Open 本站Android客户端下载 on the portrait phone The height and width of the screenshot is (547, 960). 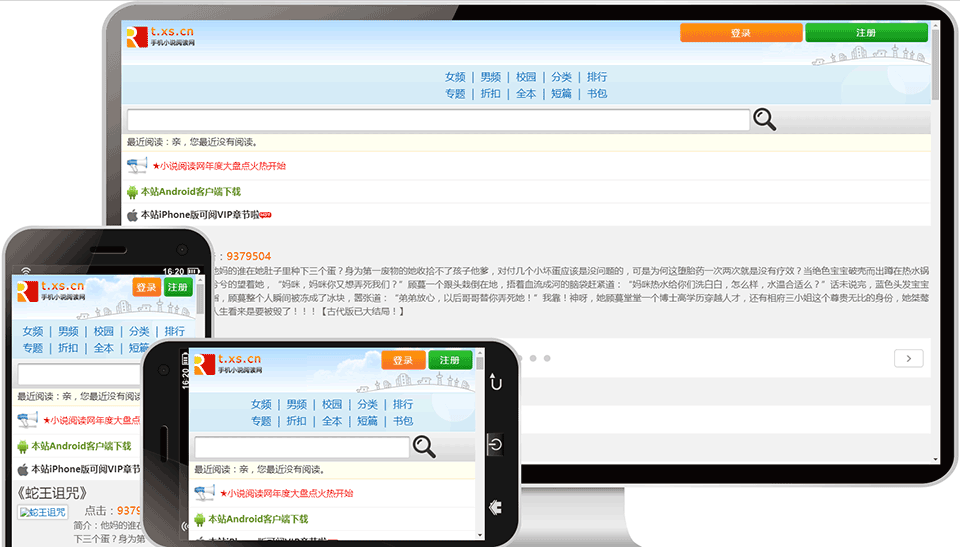(81, 447)
